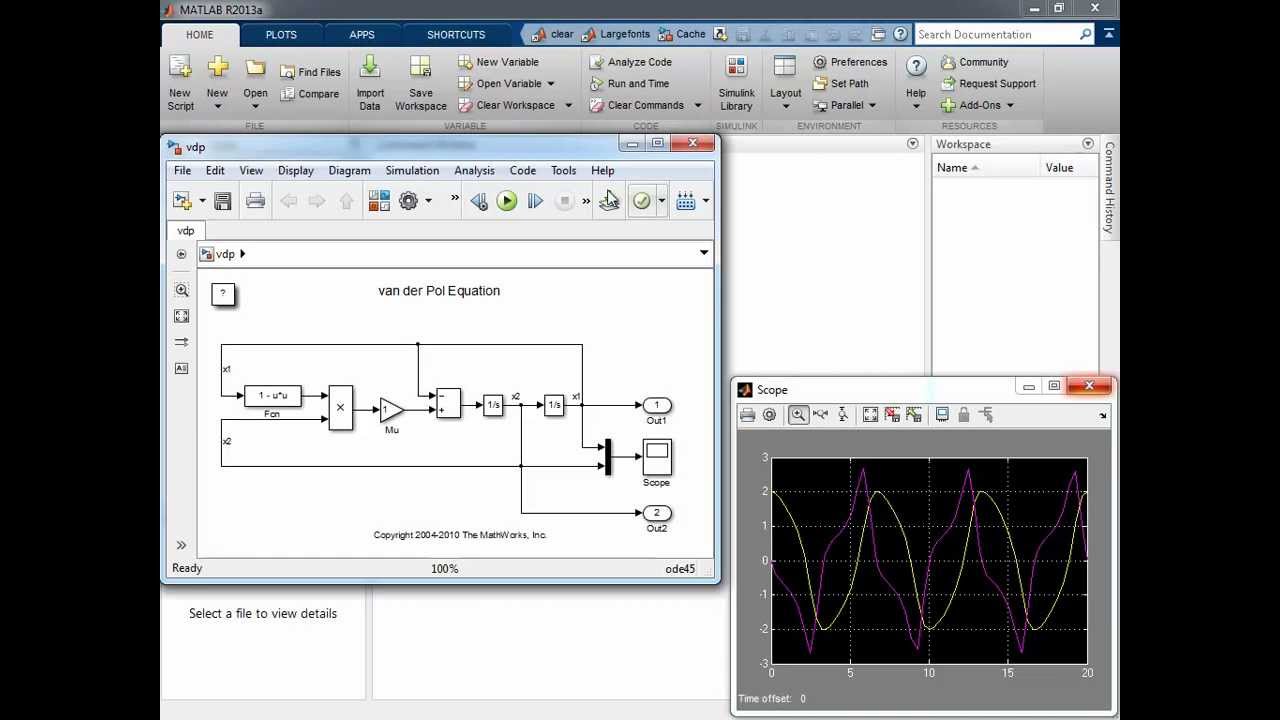Click Fit to View icon in palette
Viewport: 1280px width, 720px height.
[x=181, y=316]
